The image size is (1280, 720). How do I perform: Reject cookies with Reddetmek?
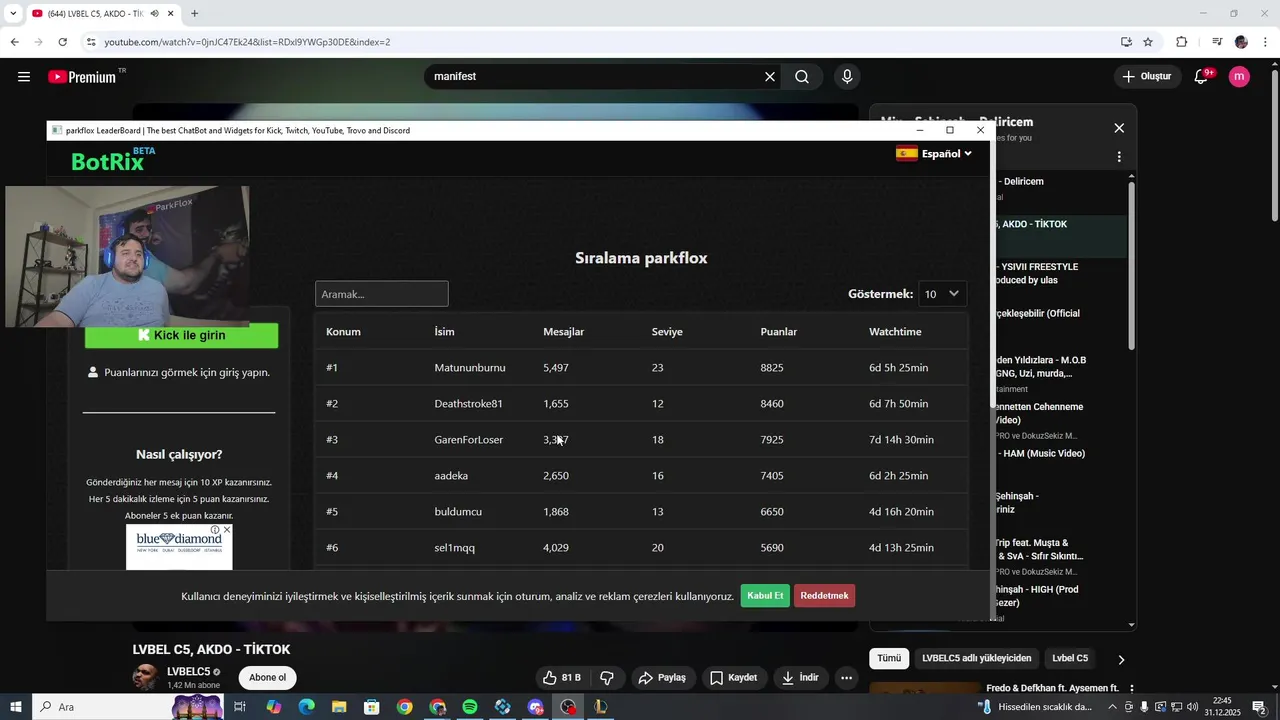[824, 596]
